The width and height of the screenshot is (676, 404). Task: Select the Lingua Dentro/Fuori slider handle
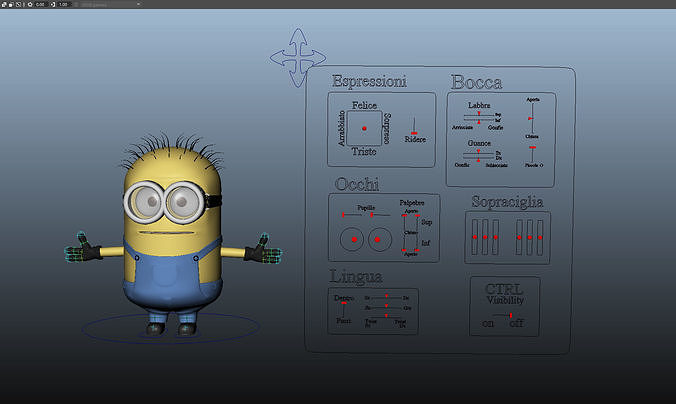(x=344, y=303)
